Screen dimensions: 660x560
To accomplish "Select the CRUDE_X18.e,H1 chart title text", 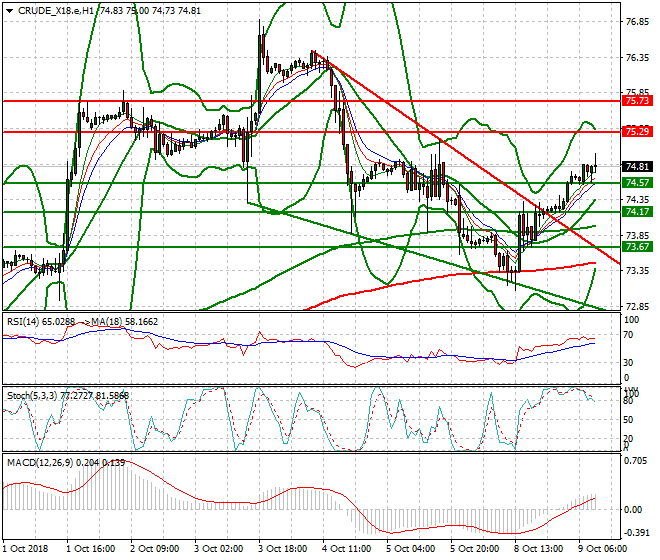I will coord(56,11).
